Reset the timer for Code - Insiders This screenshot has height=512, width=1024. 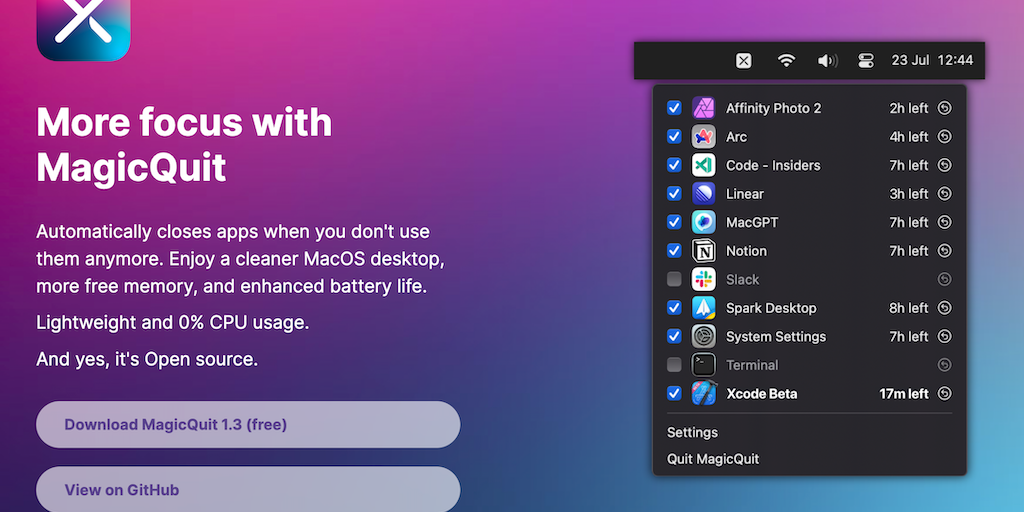click(944, 165)
